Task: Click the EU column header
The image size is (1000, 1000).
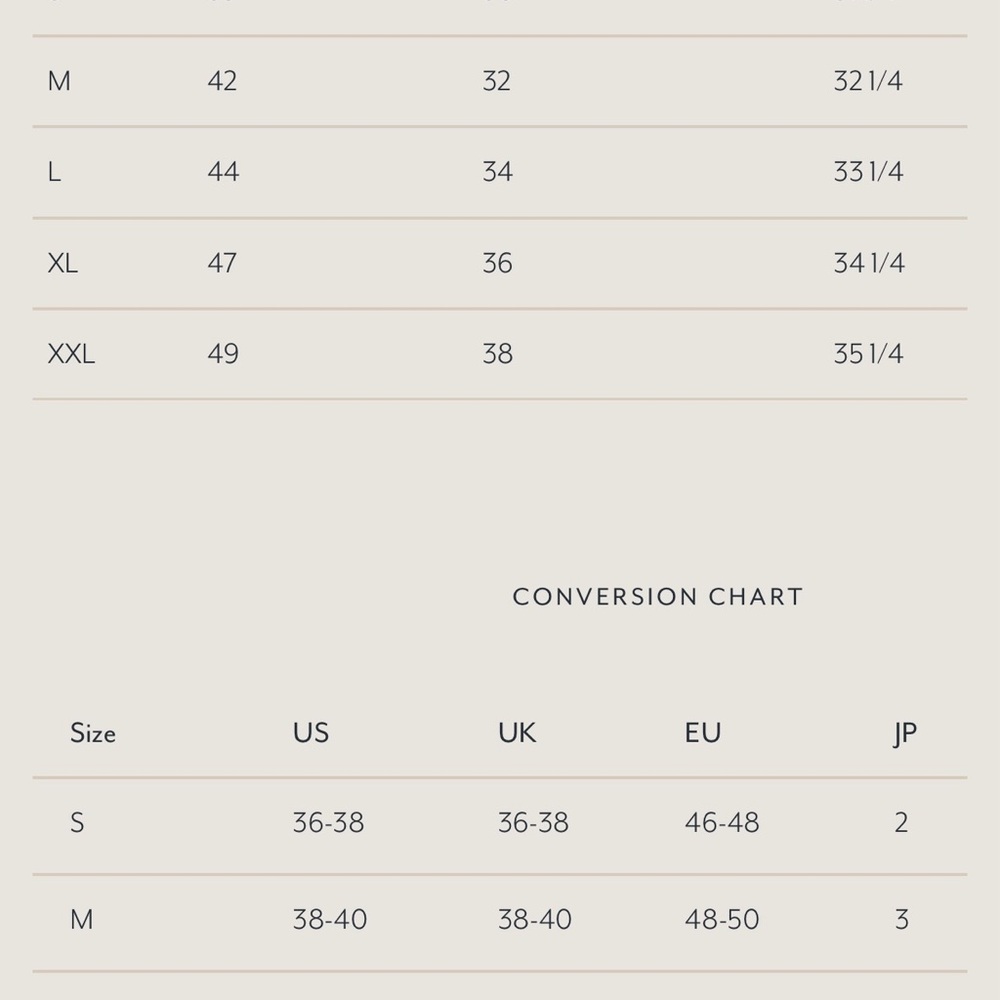Action: (703, 733)
